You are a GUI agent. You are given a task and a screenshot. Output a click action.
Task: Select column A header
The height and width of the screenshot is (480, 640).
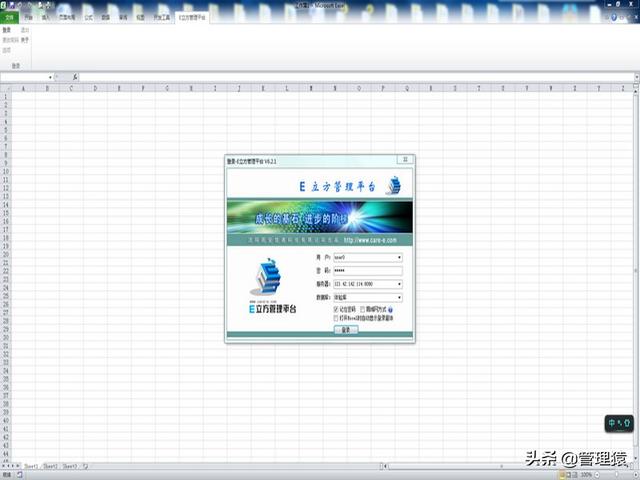coord(23,88)
